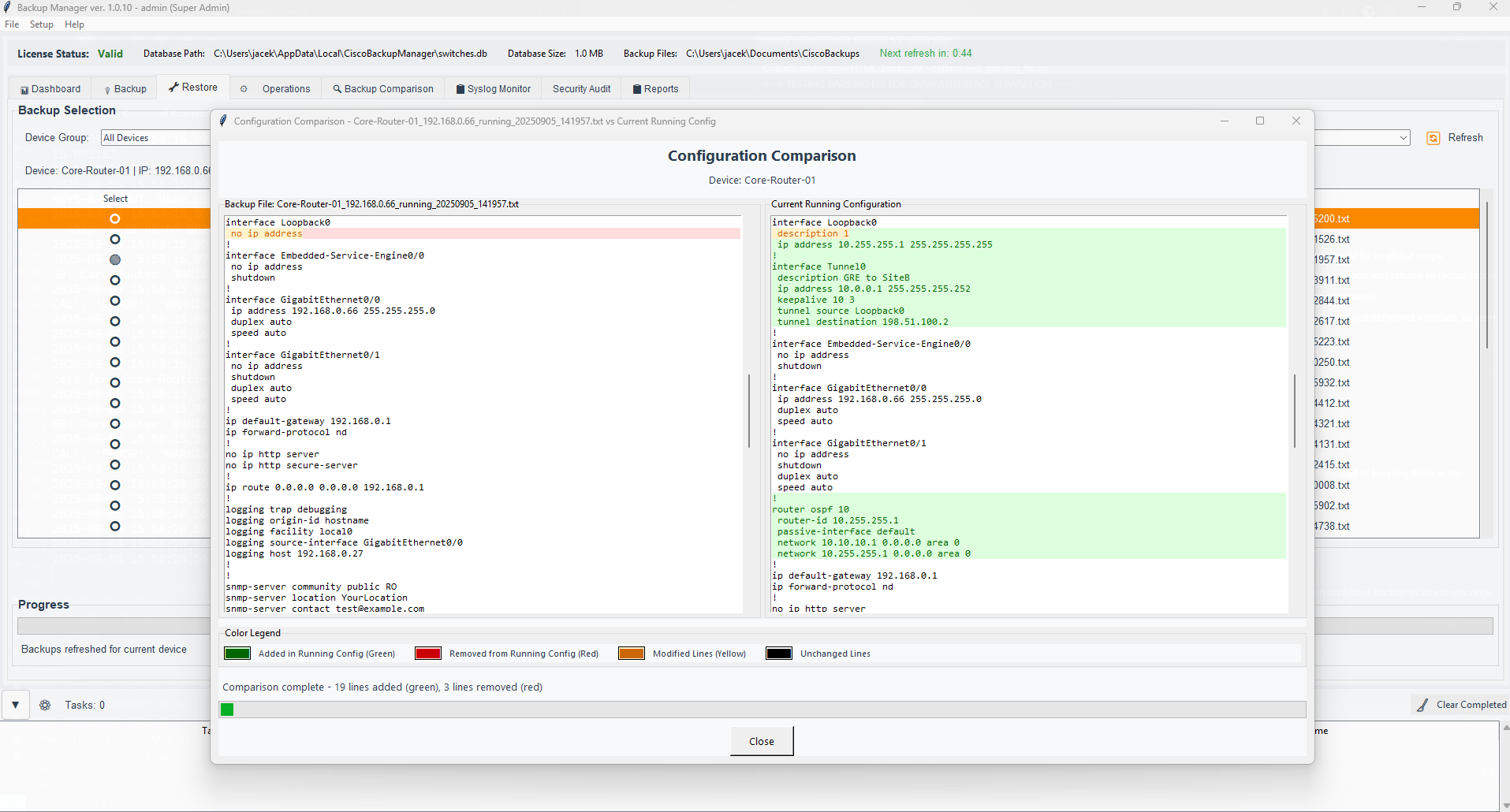Click the backup list scrollbar
The width and height of the screenshot is (1510, 812).
(1487, 274)
